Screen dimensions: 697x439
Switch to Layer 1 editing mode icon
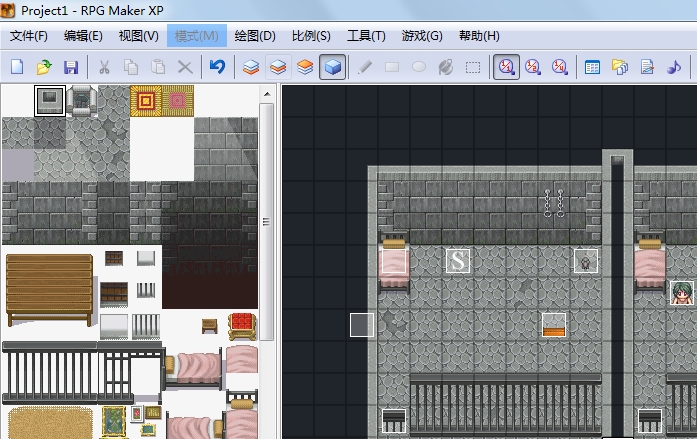[x=251, y=67]
